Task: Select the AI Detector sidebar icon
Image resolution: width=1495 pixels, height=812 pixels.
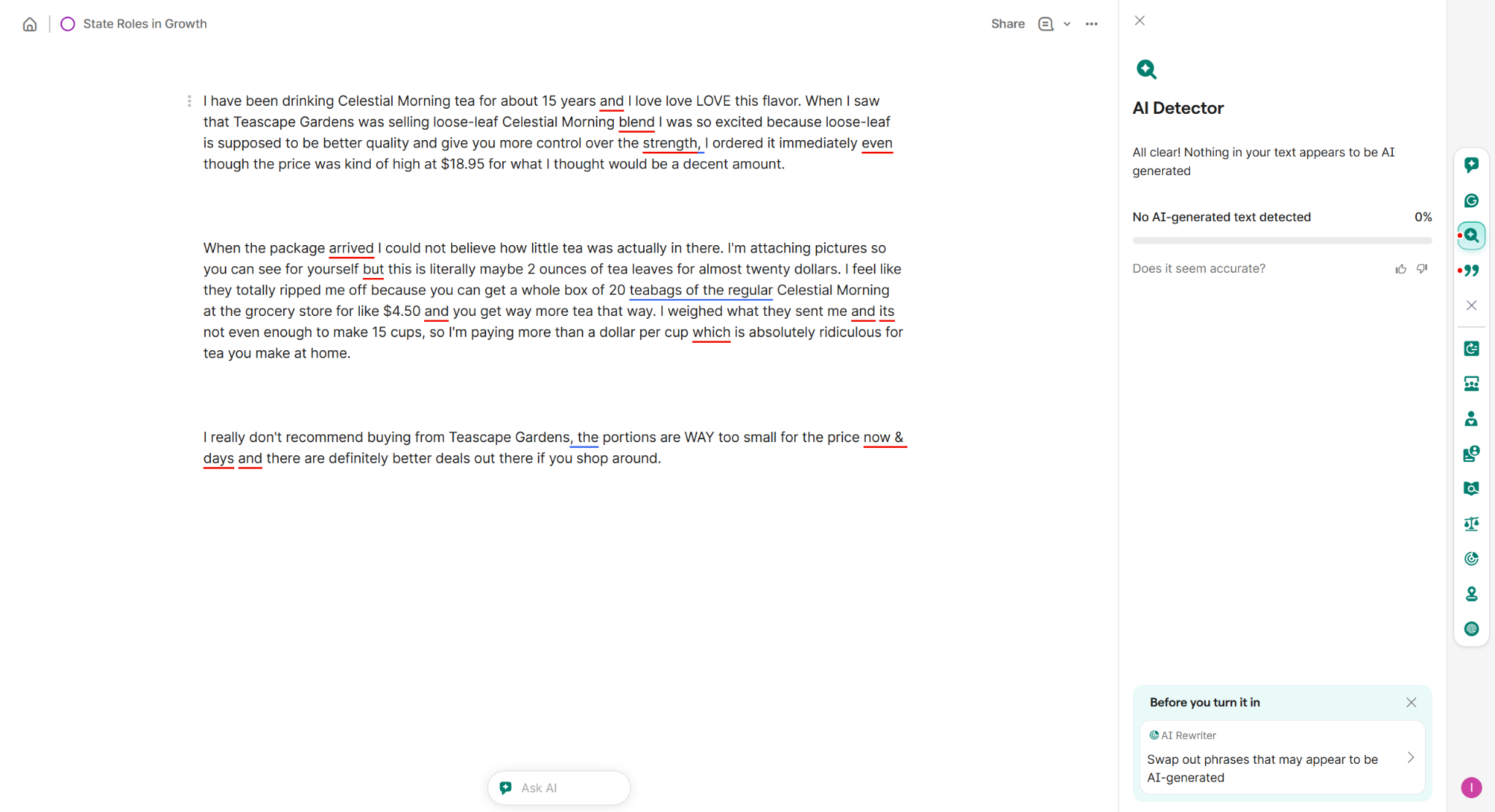Action: (x=1471, y=236)
